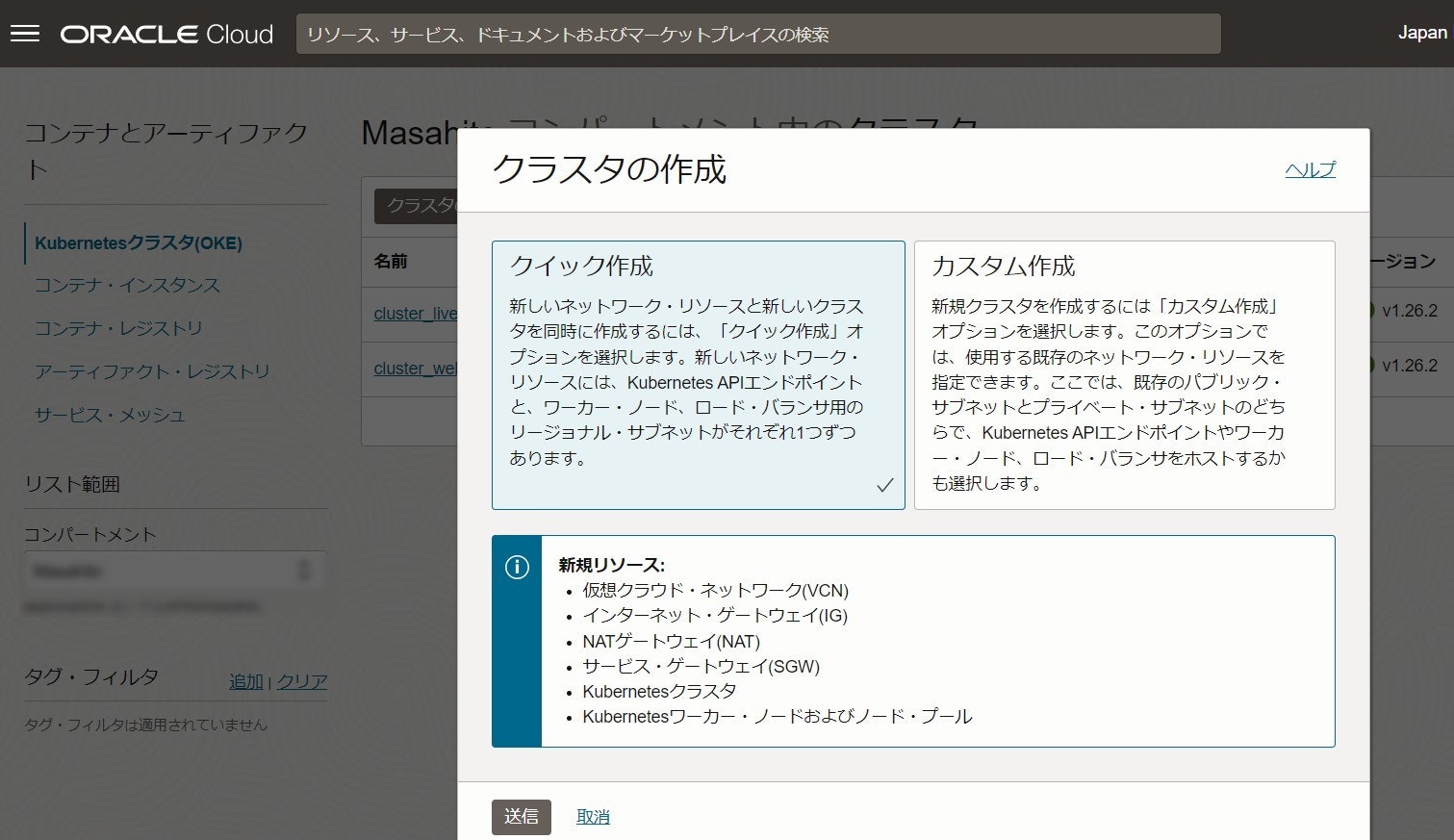Screen dimensions: 1454x840
Task: Open Kubernetesクラスタ(OKE) in the sidebar
Action: click(139, 242)
